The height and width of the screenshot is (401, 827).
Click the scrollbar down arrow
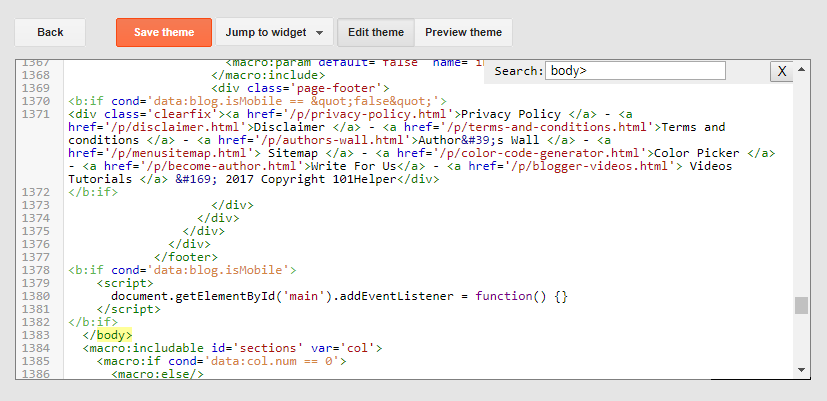click(802, 369)
